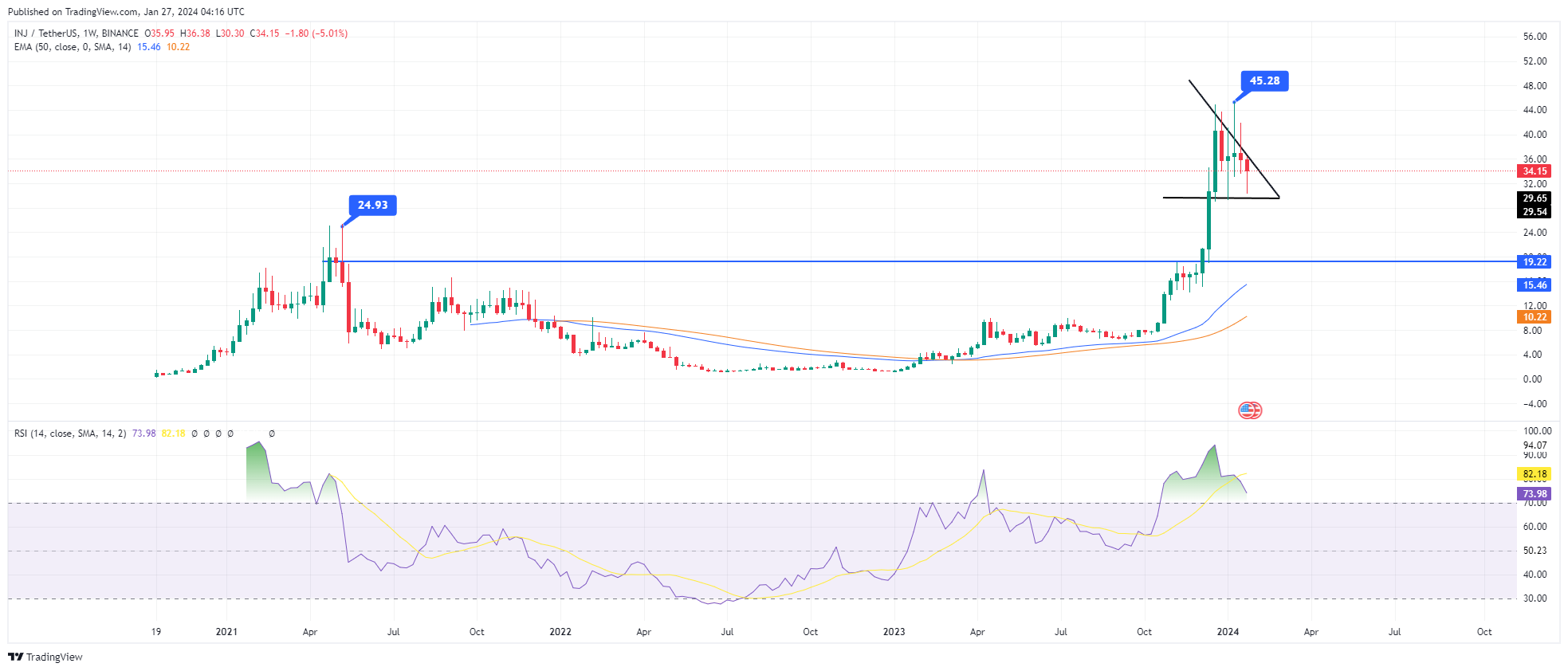Click the blue 19.22 price axis tag
The width and height of the screenshot is (1568, 671).
[1534, 262]
